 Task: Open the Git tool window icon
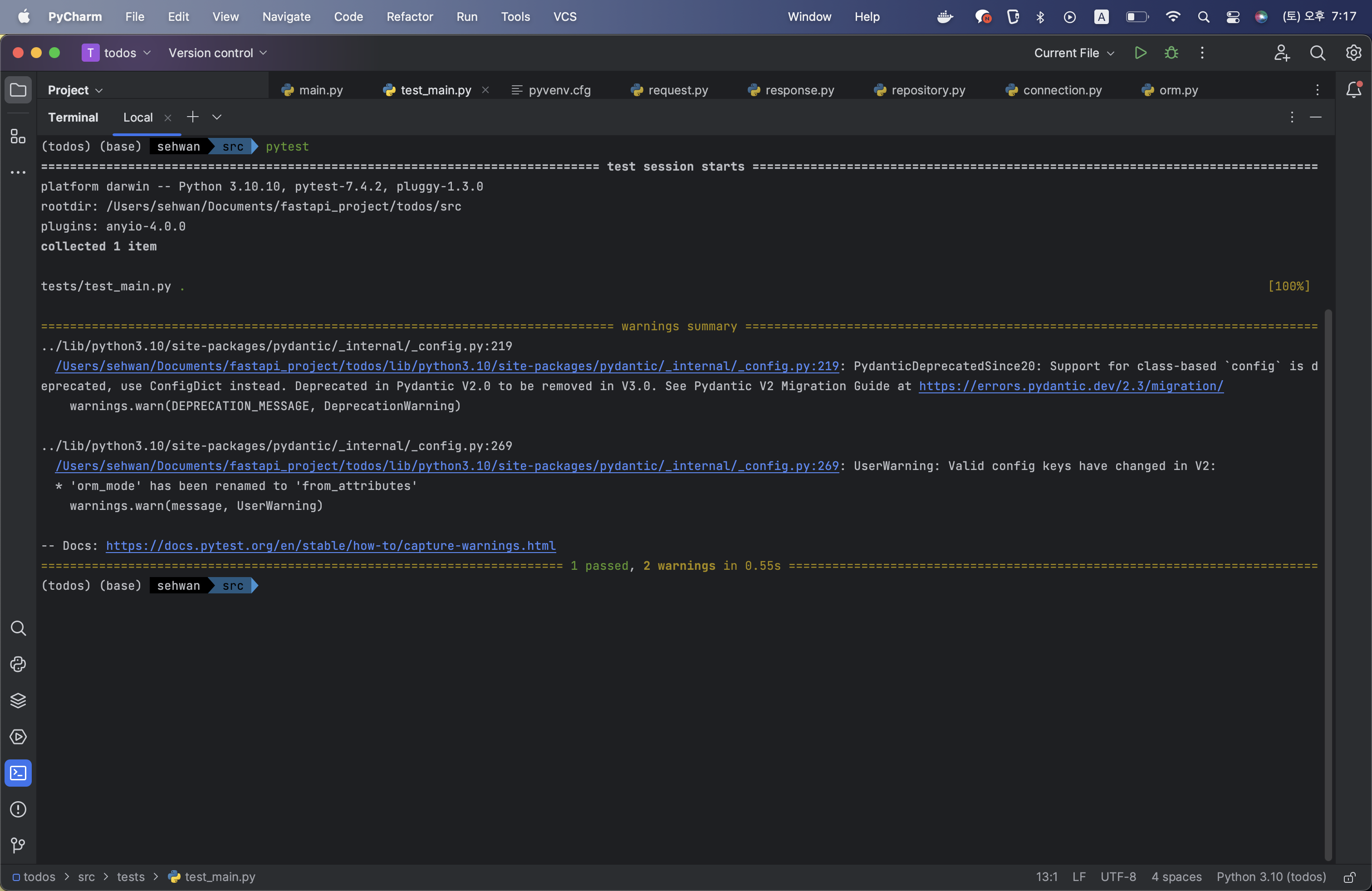click(x=18, y=845)
